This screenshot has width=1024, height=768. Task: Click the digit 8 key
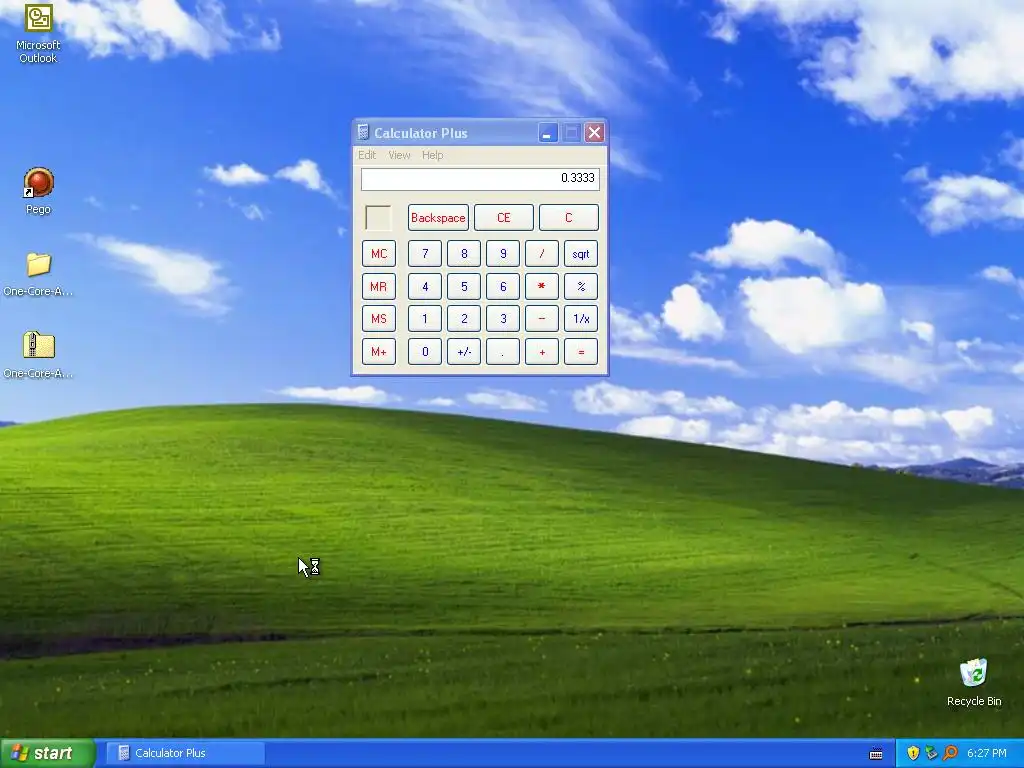464,253
